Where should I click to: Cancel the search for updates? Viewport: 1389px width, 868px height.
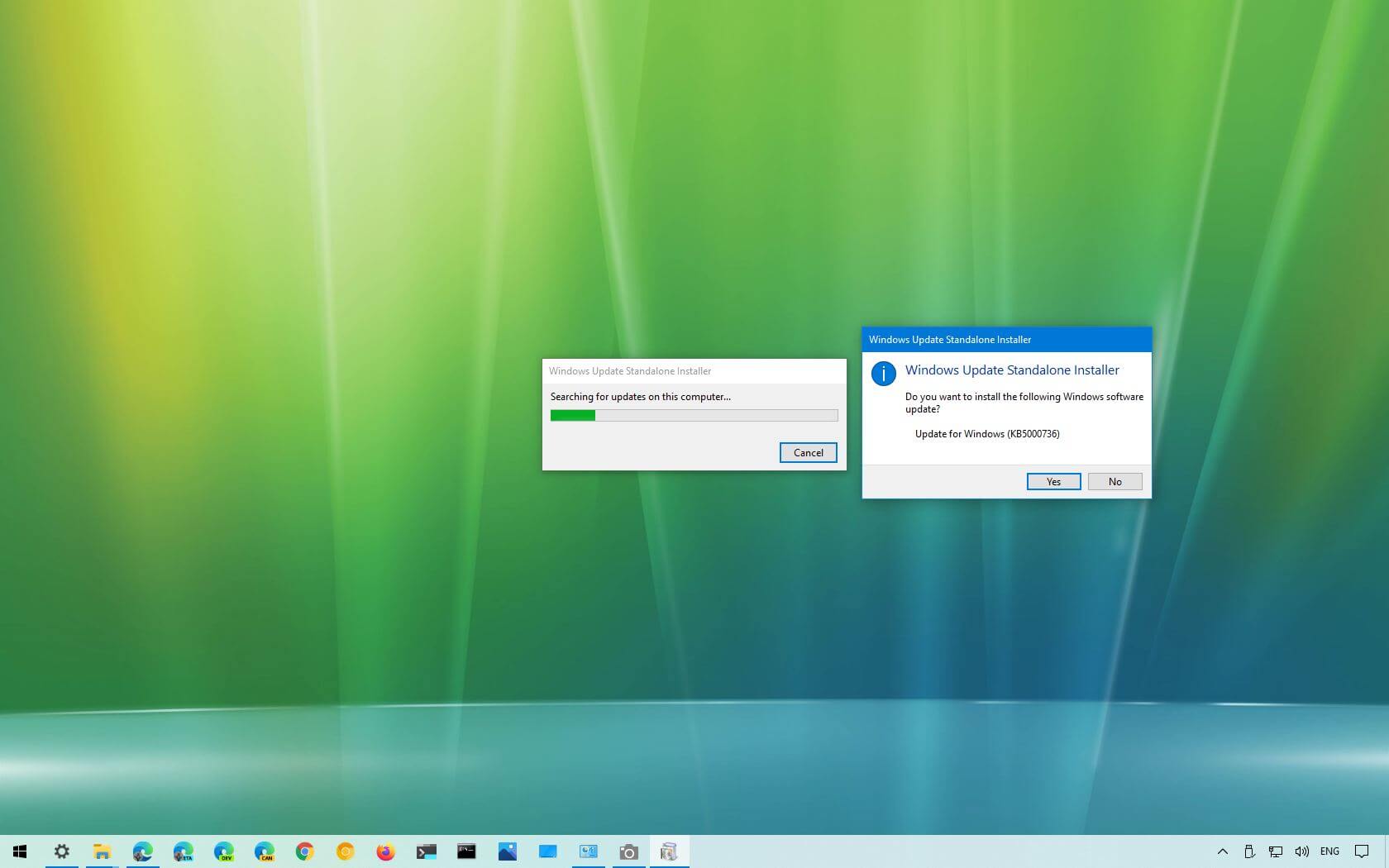[x=808, y=453]
